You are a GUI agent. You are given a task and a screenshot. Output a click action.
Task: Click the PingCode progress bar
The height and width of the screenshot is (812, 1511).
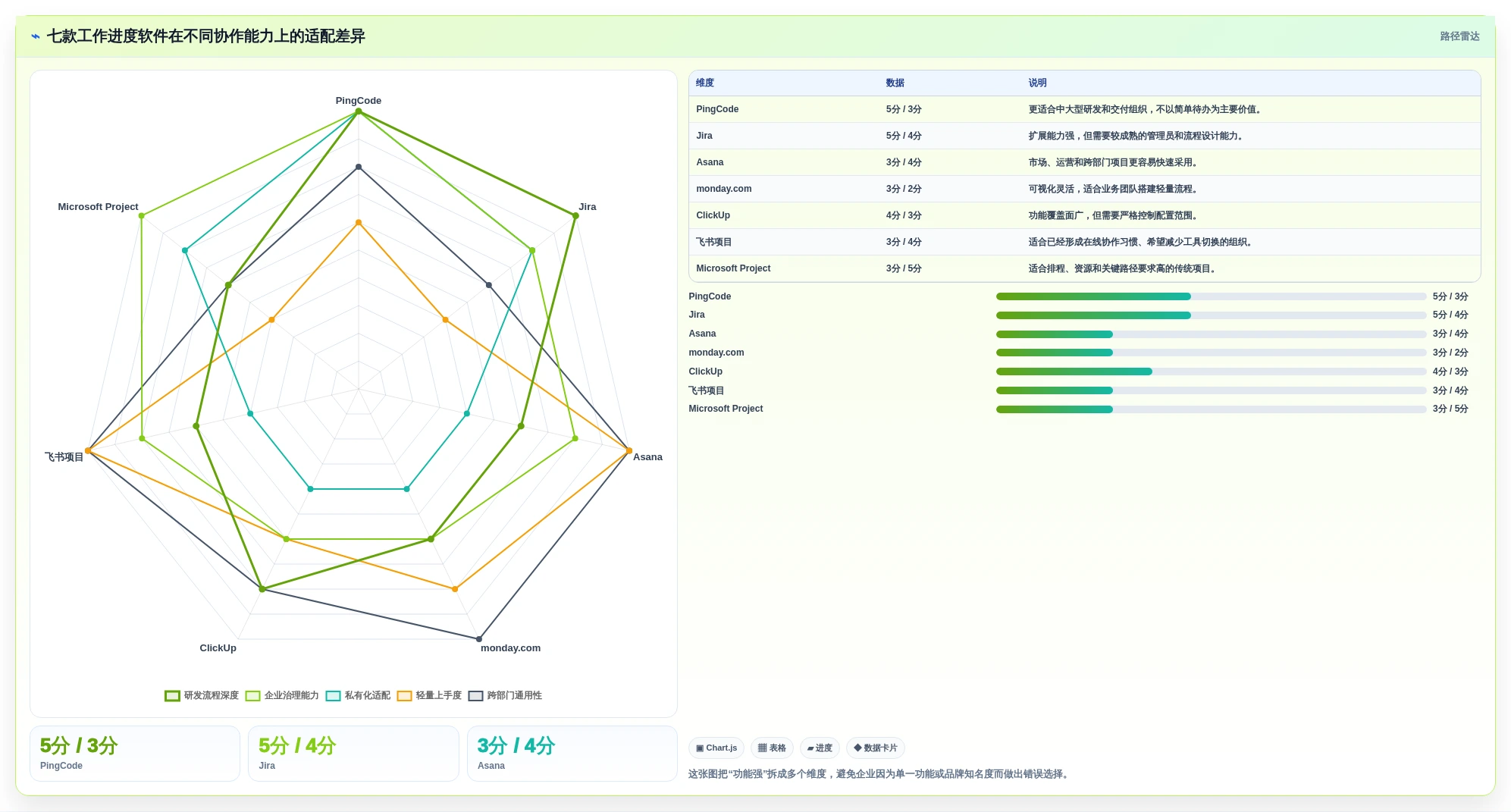pyautogui.click(x=1211, y=296)
